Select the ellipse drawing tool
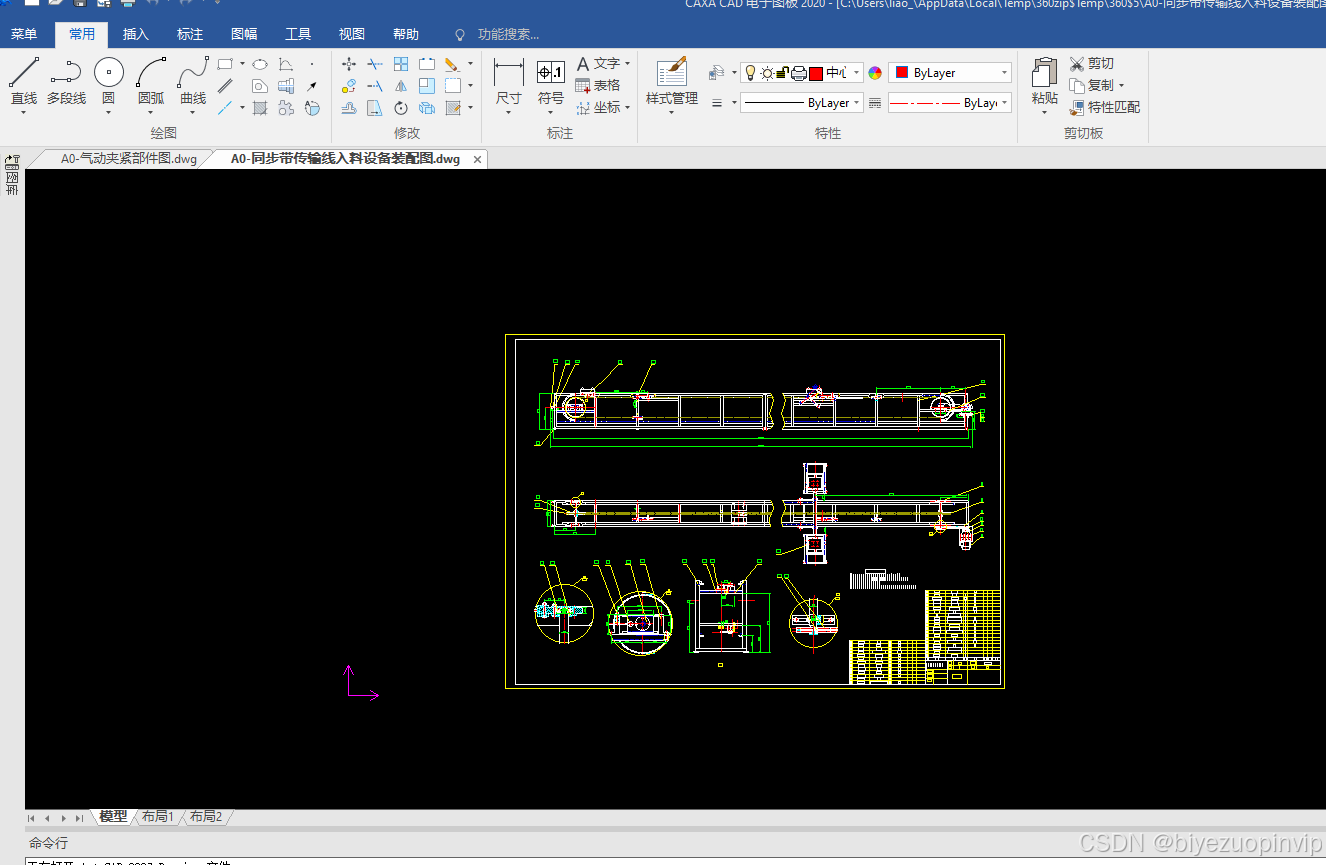This screenshot has height=865, width=1326. (x=259, y=64)
